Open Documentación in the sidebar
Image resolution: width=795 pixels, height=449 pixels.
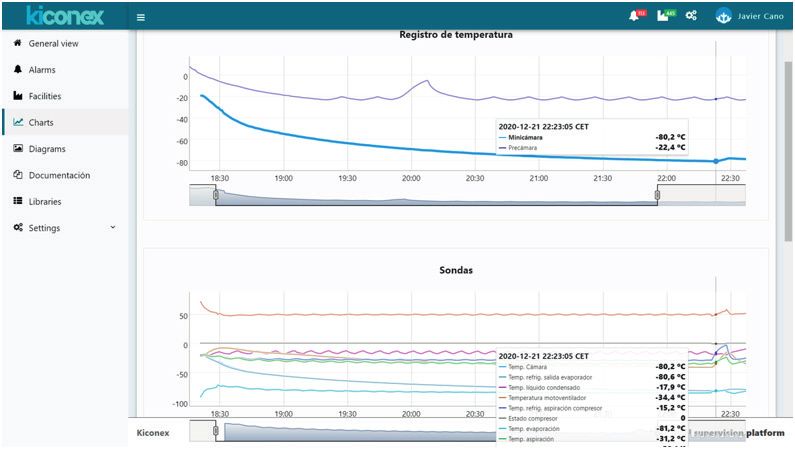[x=59, y=175]
